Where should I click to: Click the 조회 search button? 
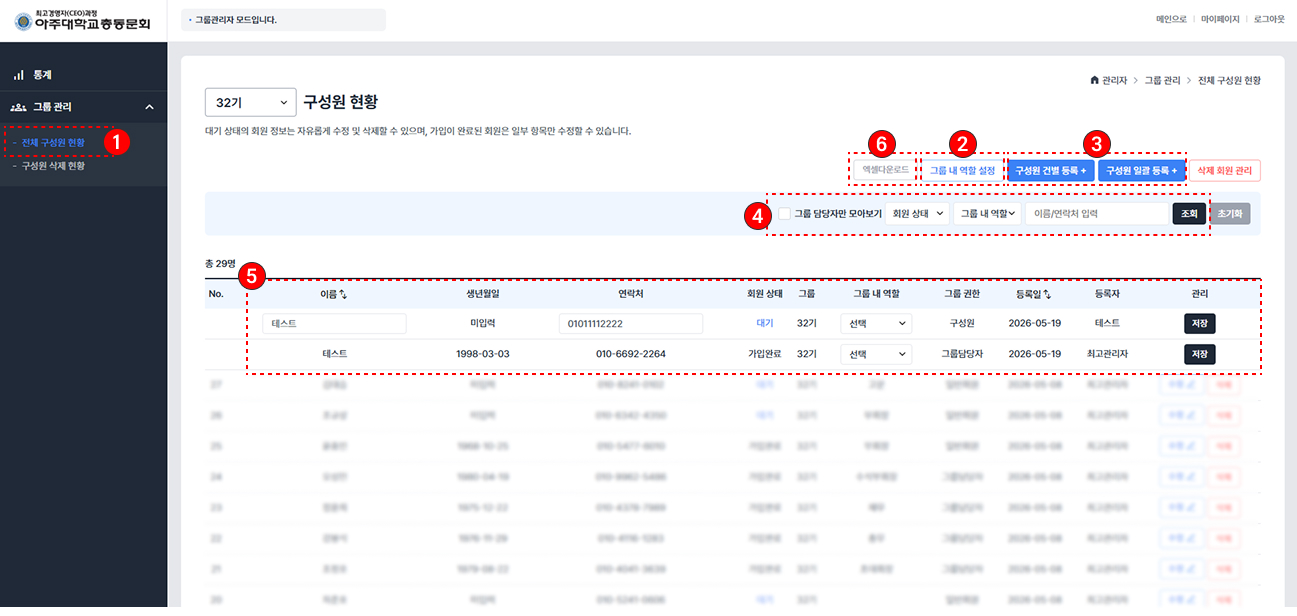coord(1189,213)
